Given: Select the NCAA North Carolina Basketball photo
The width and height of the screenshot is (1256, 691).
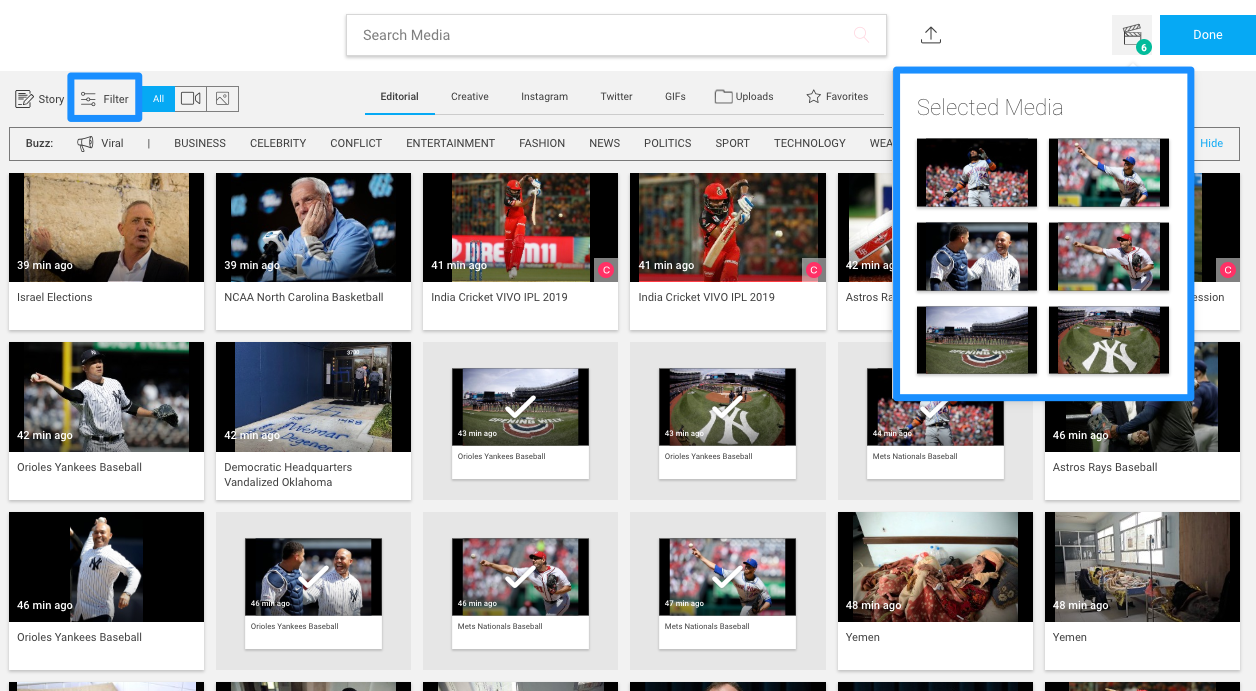Looking at the screenshot, I should (313, 228).
